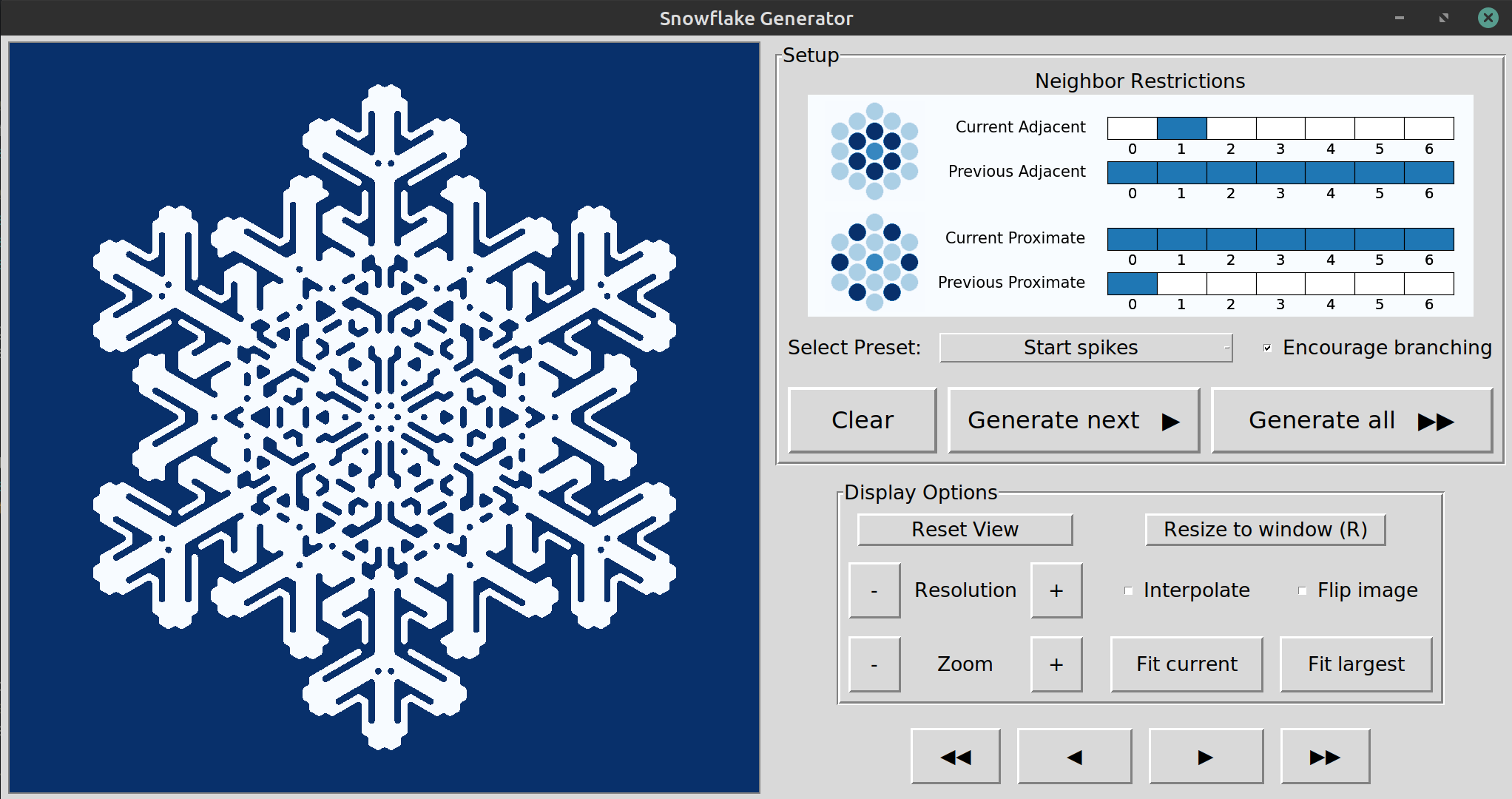Jump to the first snowflake frame
Screen dimensions: 1512x799
(x=955, y=756)
